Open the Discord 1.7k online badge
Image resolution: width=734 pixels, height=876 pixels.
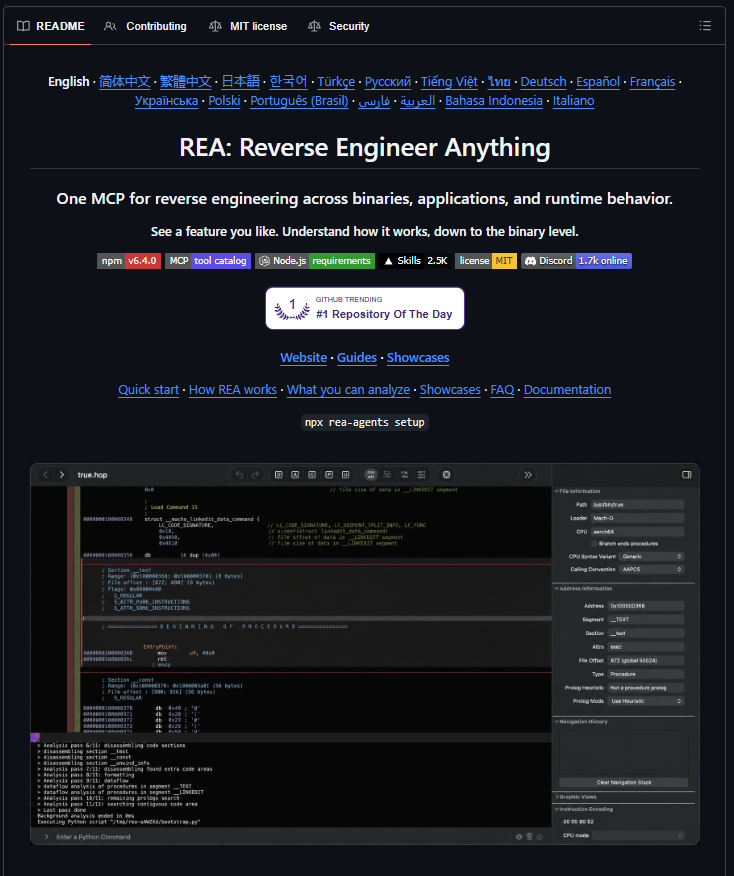576,261
